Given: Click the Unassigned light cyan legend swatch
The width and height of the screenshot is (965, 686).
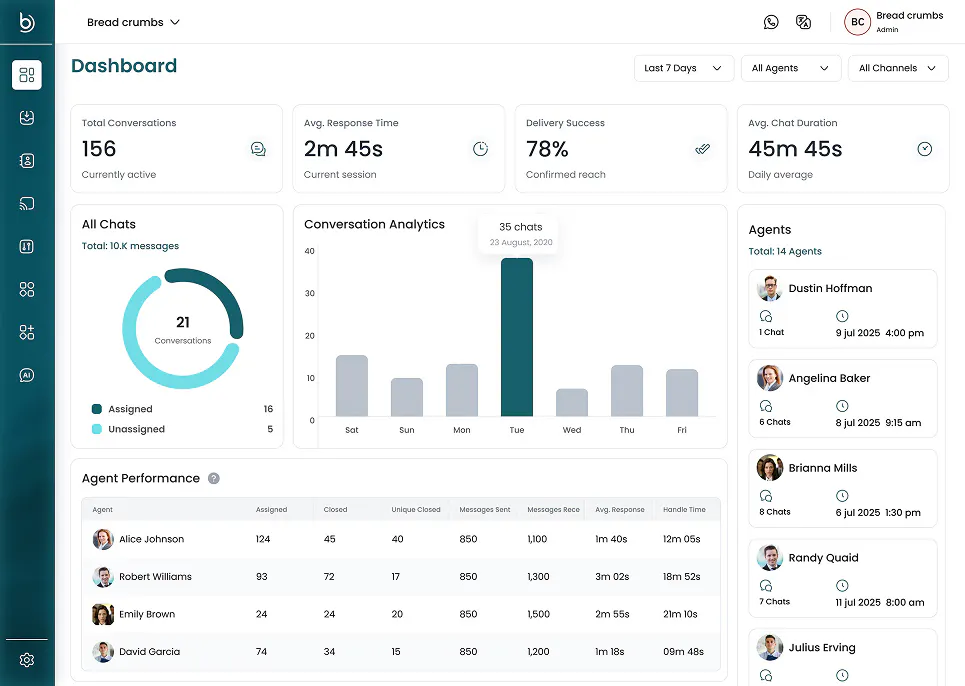Looking at the screenshot, I should pos(97,429).
